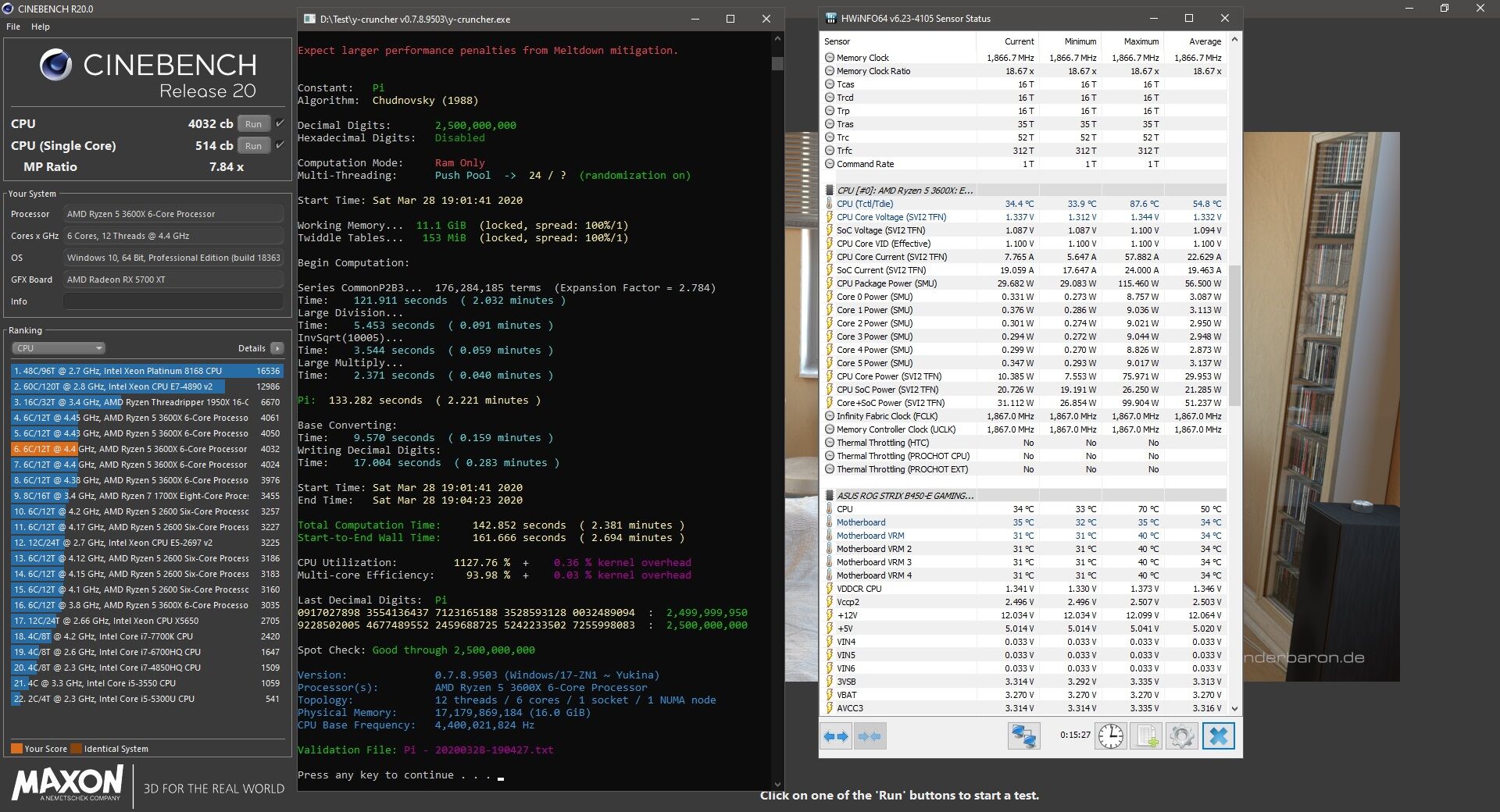1500x812 pixels.
Task: Click the Thermal Throttling (PROCHOT EXT) row
Action: 1024,469
